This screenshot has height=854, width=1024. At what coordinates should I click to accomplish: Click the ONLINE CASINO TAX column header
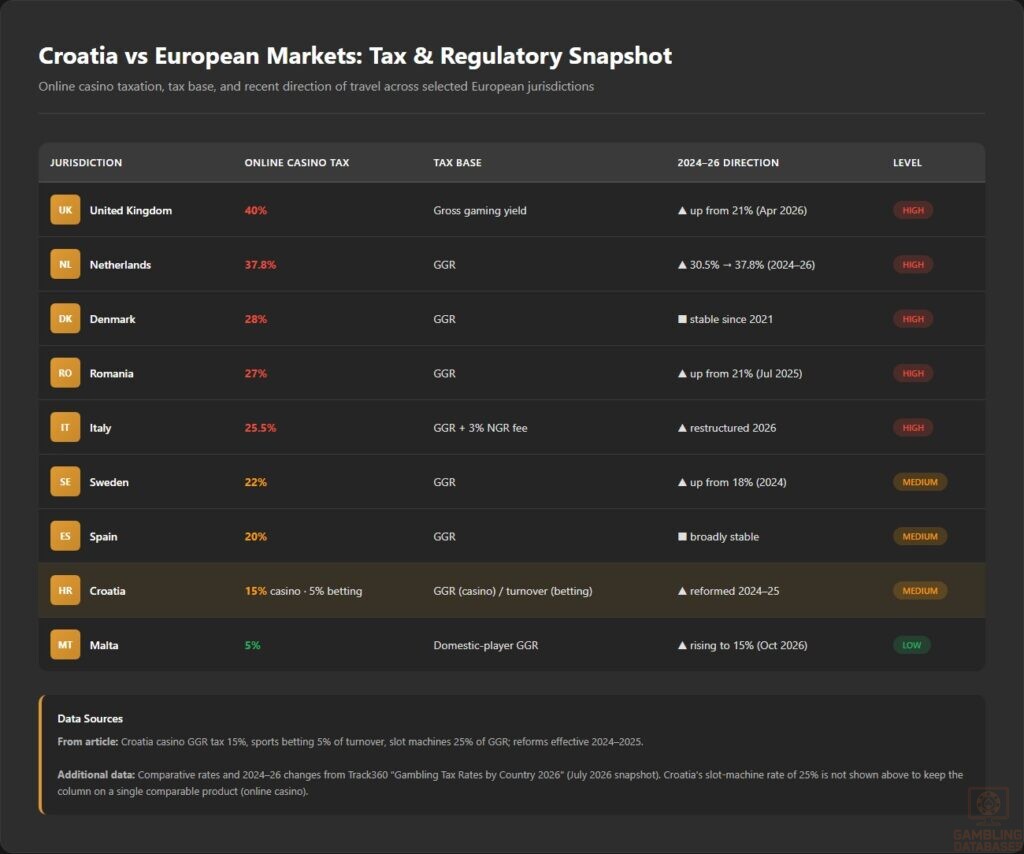(296, 163)
